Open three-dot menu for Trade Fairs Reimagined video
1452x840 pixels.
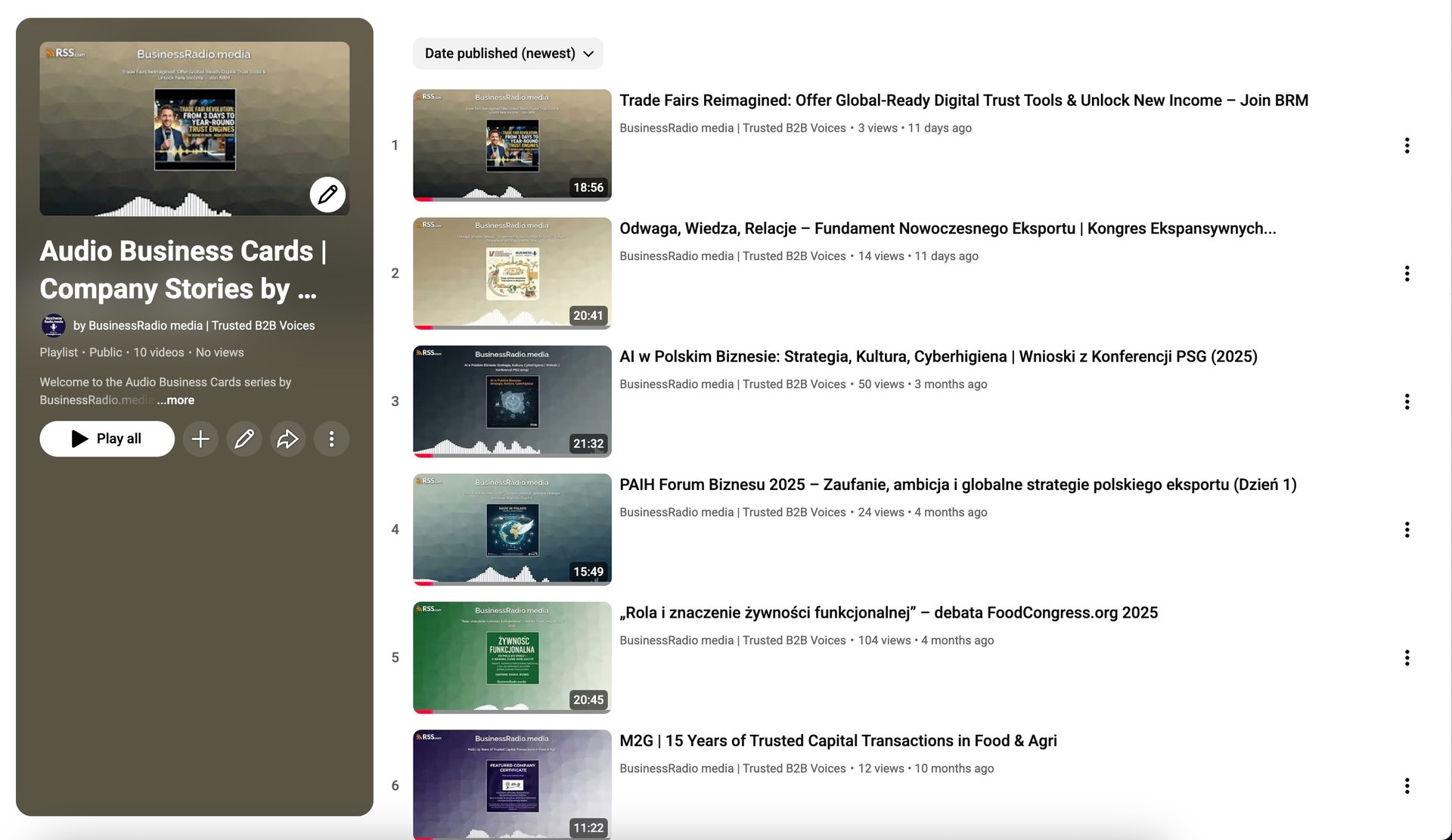click(x=1407, y=146)
